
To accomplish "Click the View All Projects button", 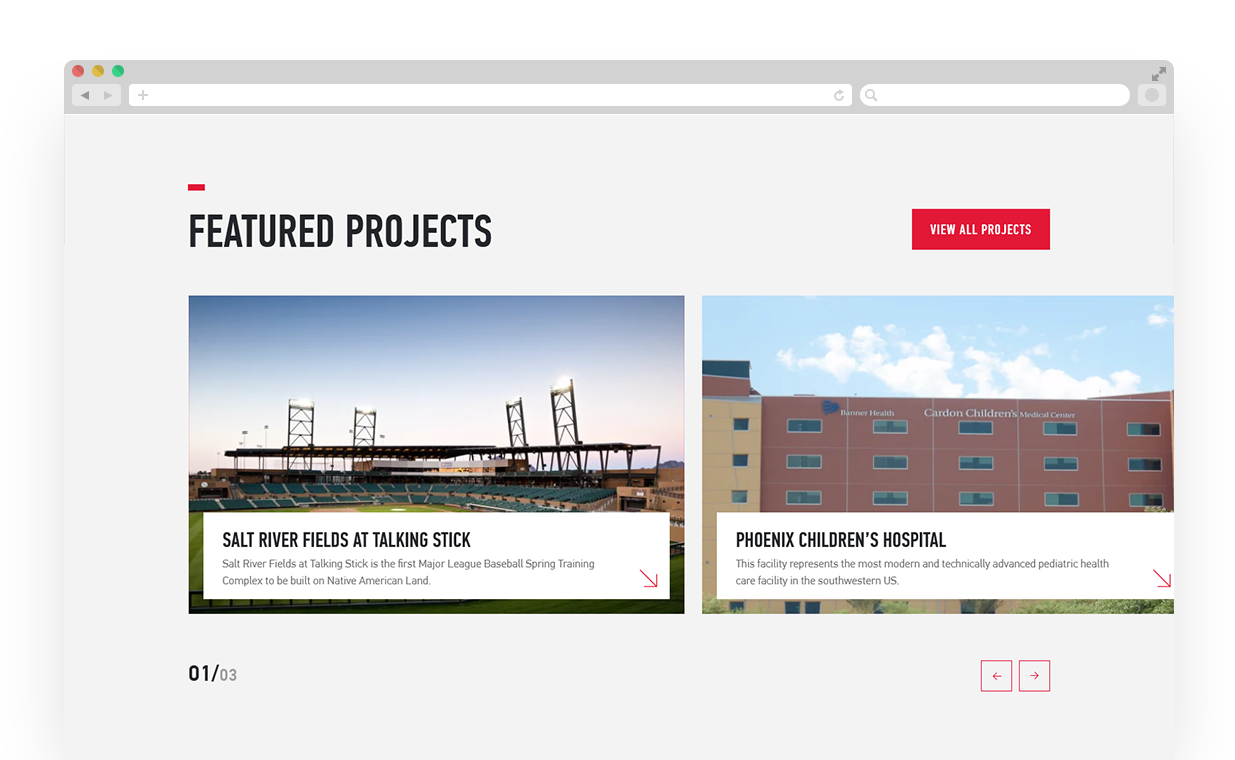I will (980, 229).
